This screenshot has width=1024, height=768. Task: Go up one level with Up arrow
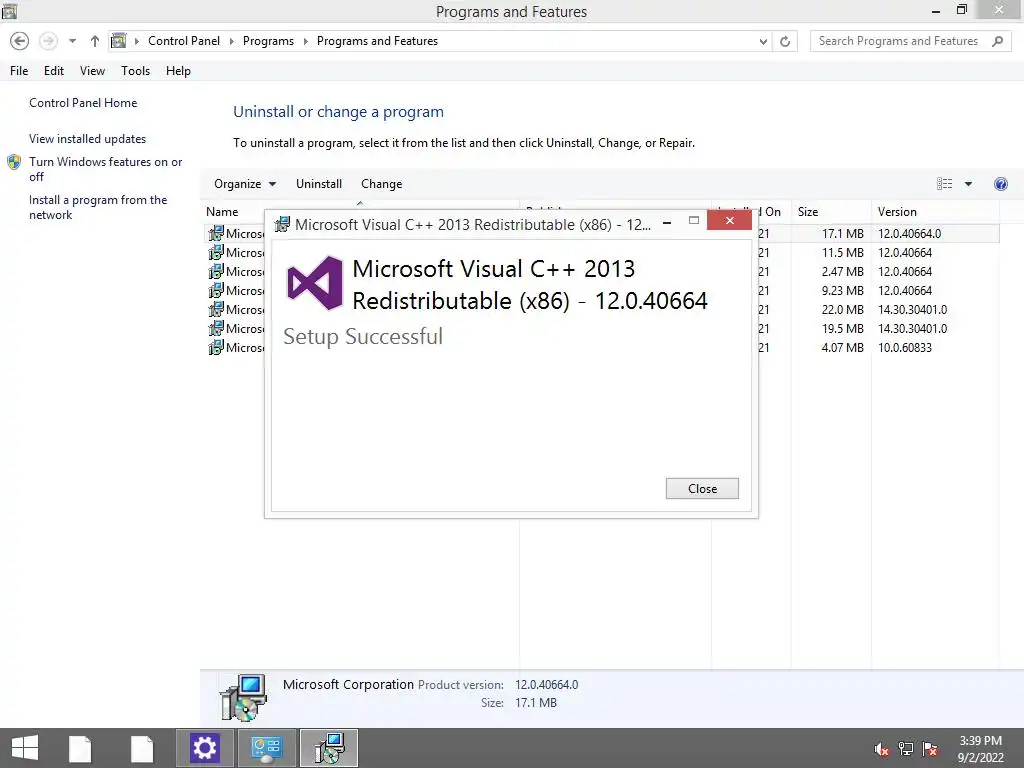pos(95,41)
